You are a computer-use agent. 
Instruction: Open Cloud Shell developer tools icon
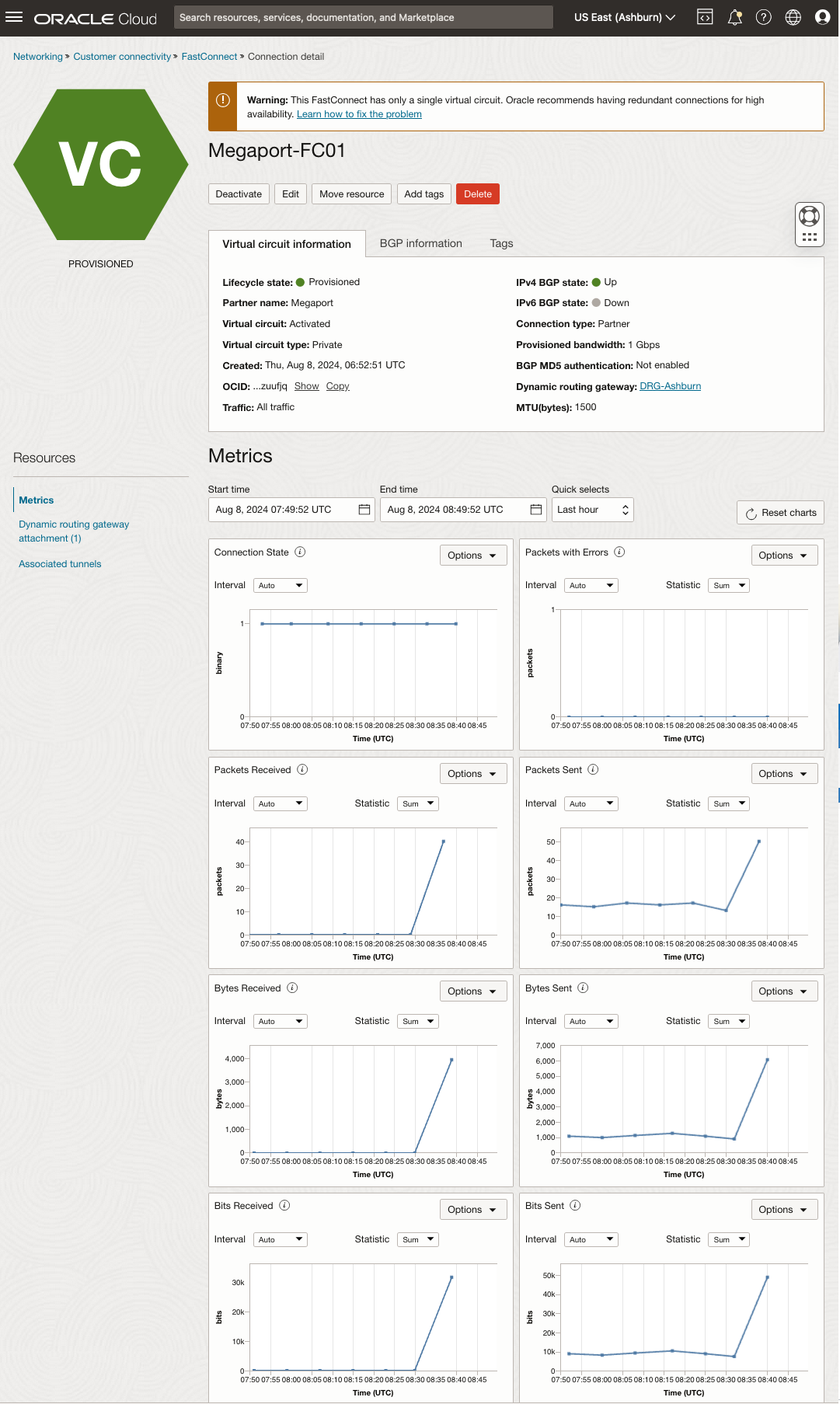pos(705,17)
